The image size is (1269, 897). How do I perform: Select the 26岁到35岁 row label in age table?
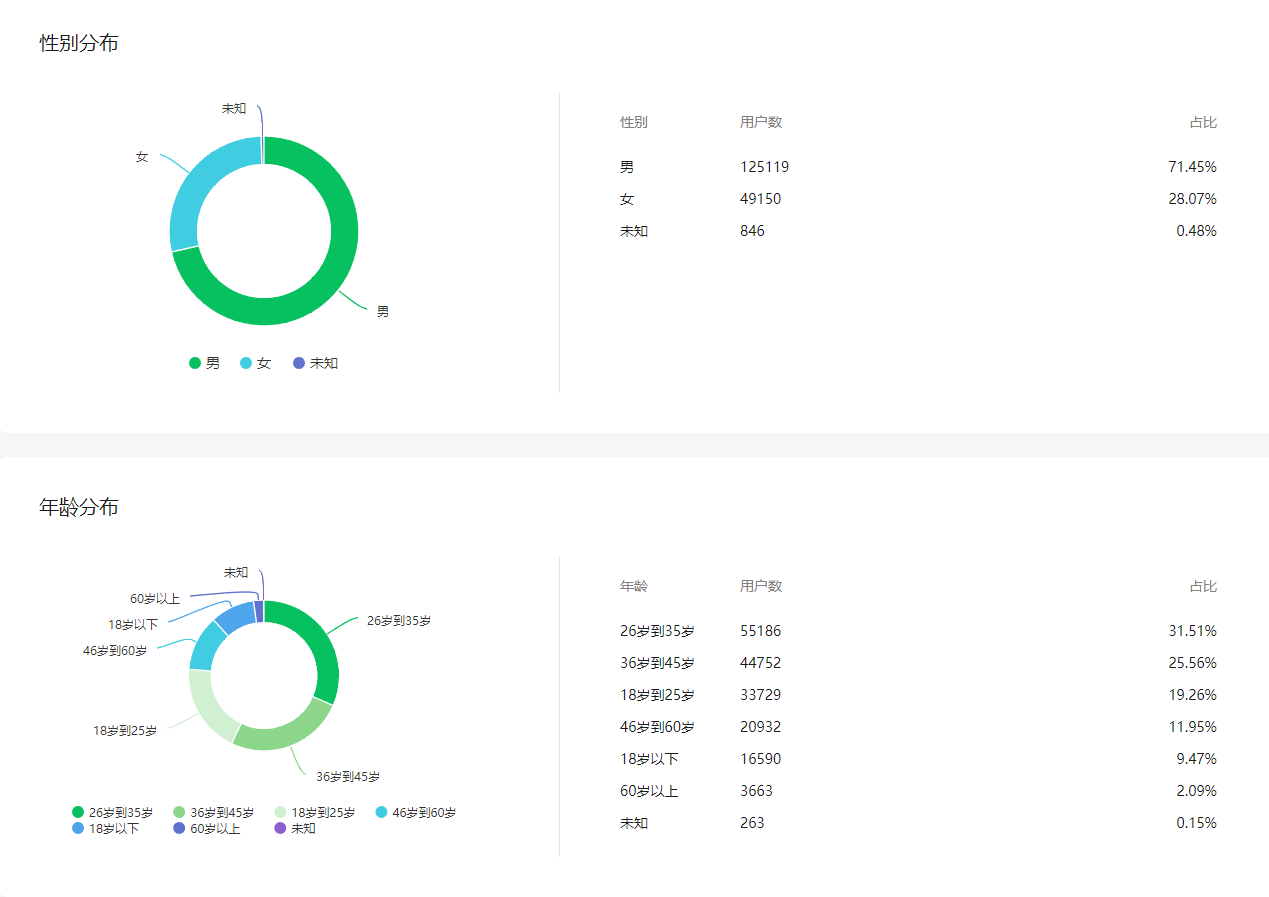[x=657, y=631]
